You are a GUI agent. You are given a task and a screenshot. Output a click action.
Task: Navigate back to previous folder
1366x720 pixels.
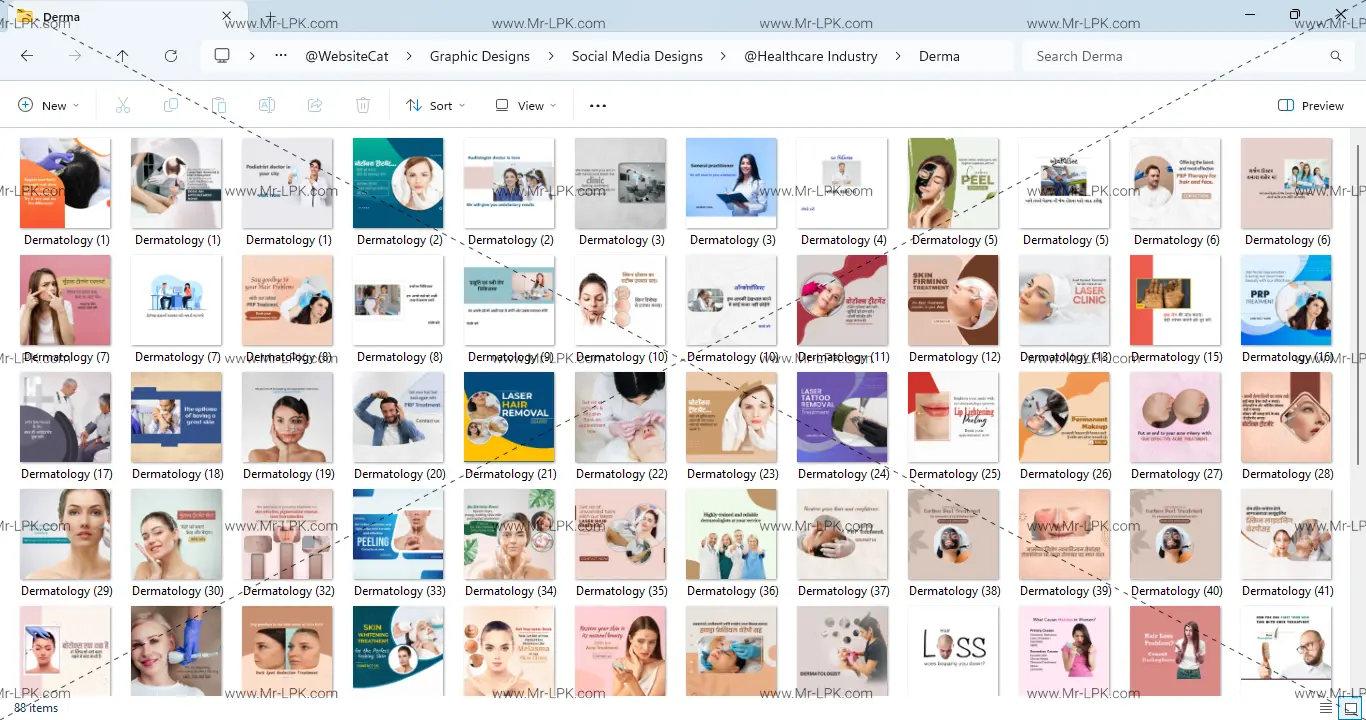(27, 56)
